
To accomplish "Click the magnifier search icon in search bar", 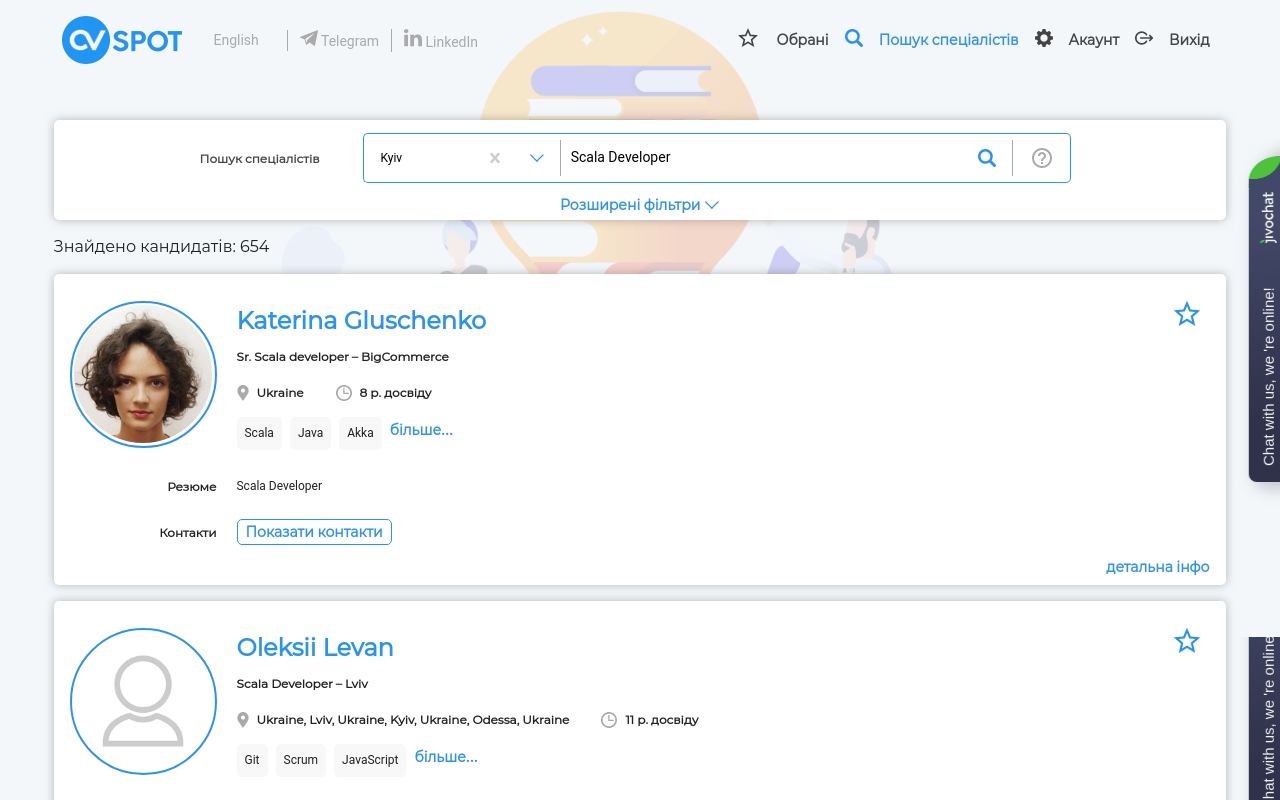I will coord(987,158).
